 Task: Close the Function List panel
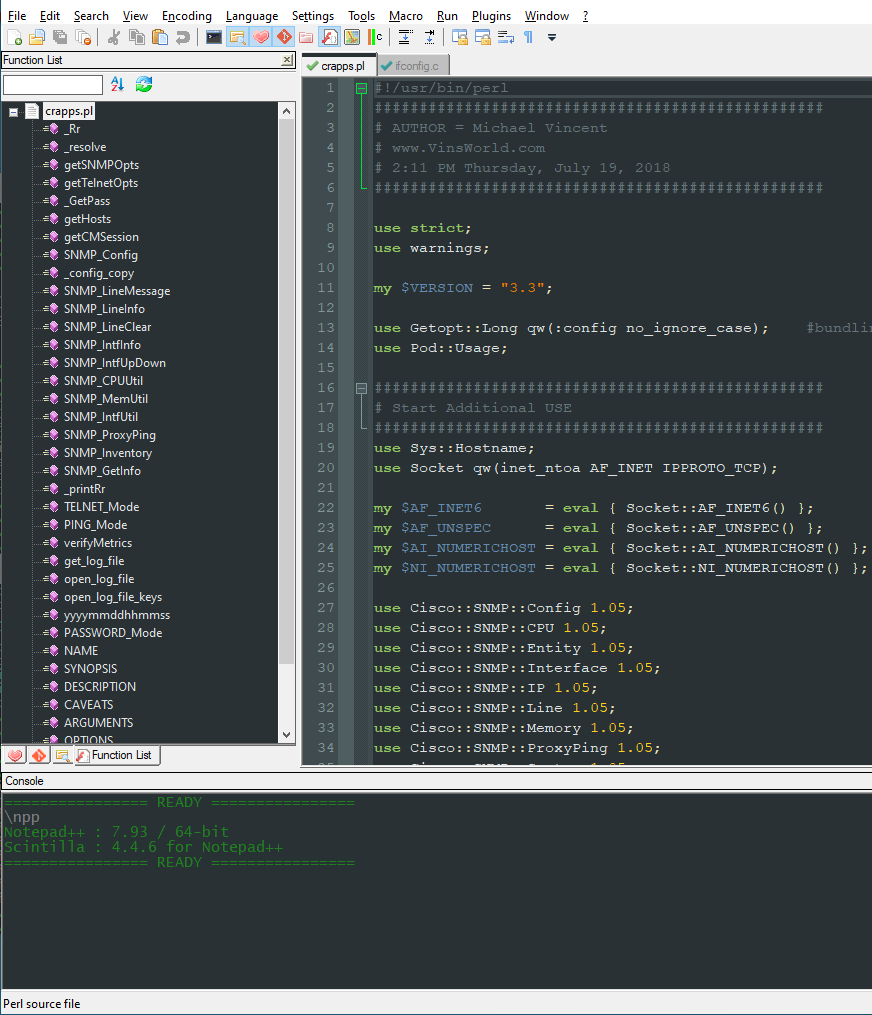click(287, 60)
